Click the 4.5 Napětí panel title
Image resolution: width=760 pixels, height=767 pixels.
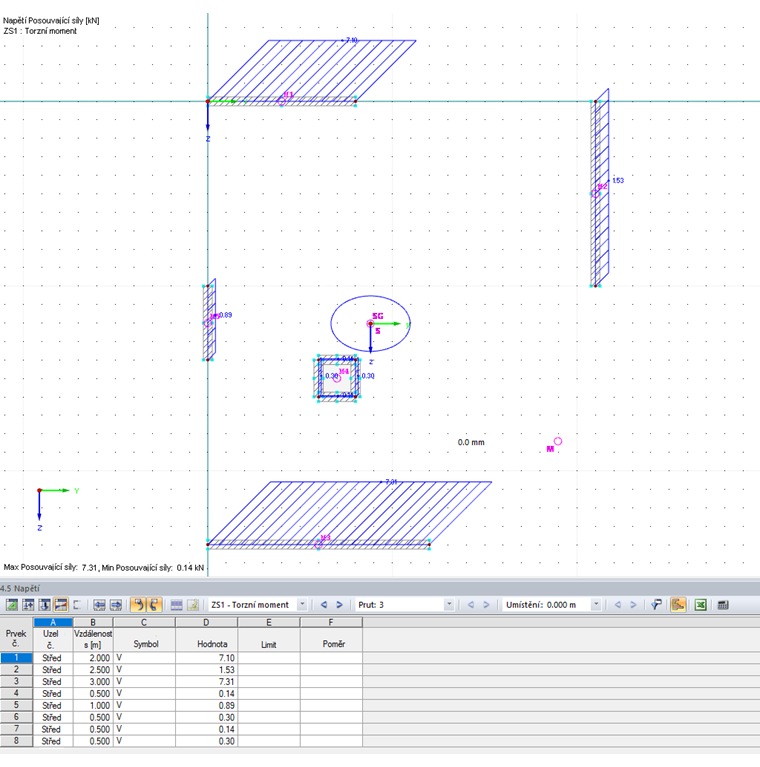coord(20,588)
